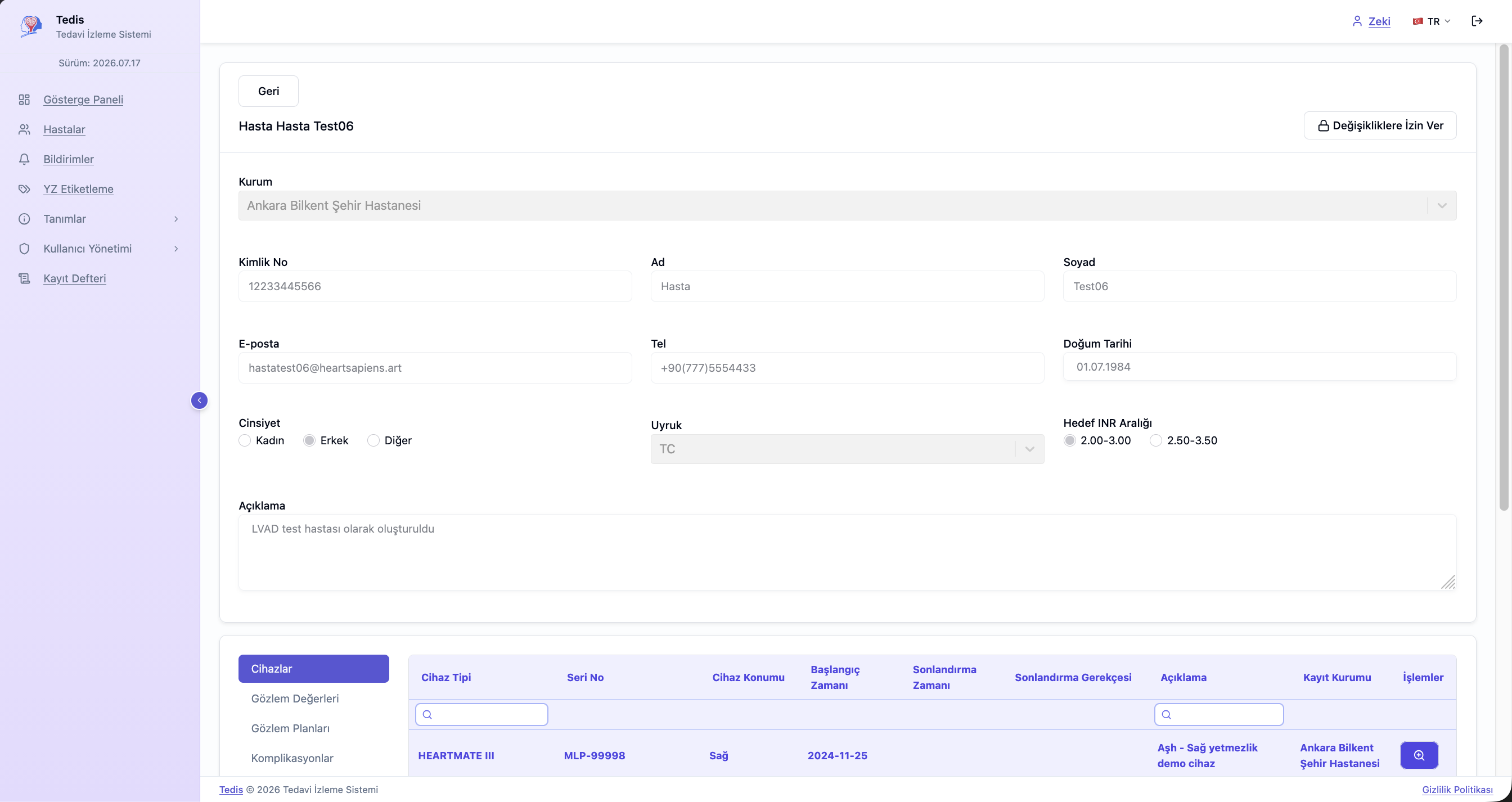Click the Kimlik No input field
This screenshot has height=802, width=1512.
tap(435, 286)
